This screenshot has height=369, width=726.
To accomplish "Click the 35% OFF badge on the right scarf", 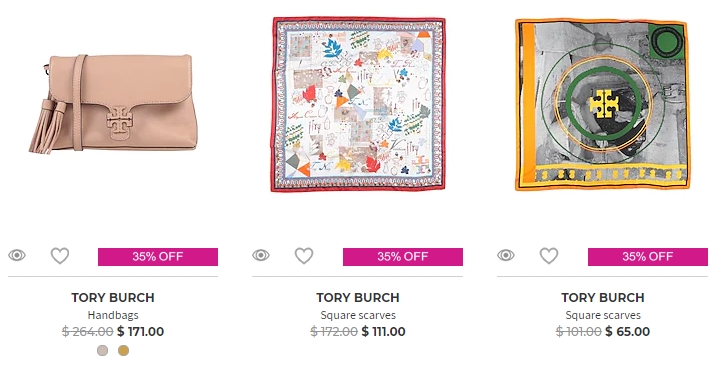I will (648, 256).
